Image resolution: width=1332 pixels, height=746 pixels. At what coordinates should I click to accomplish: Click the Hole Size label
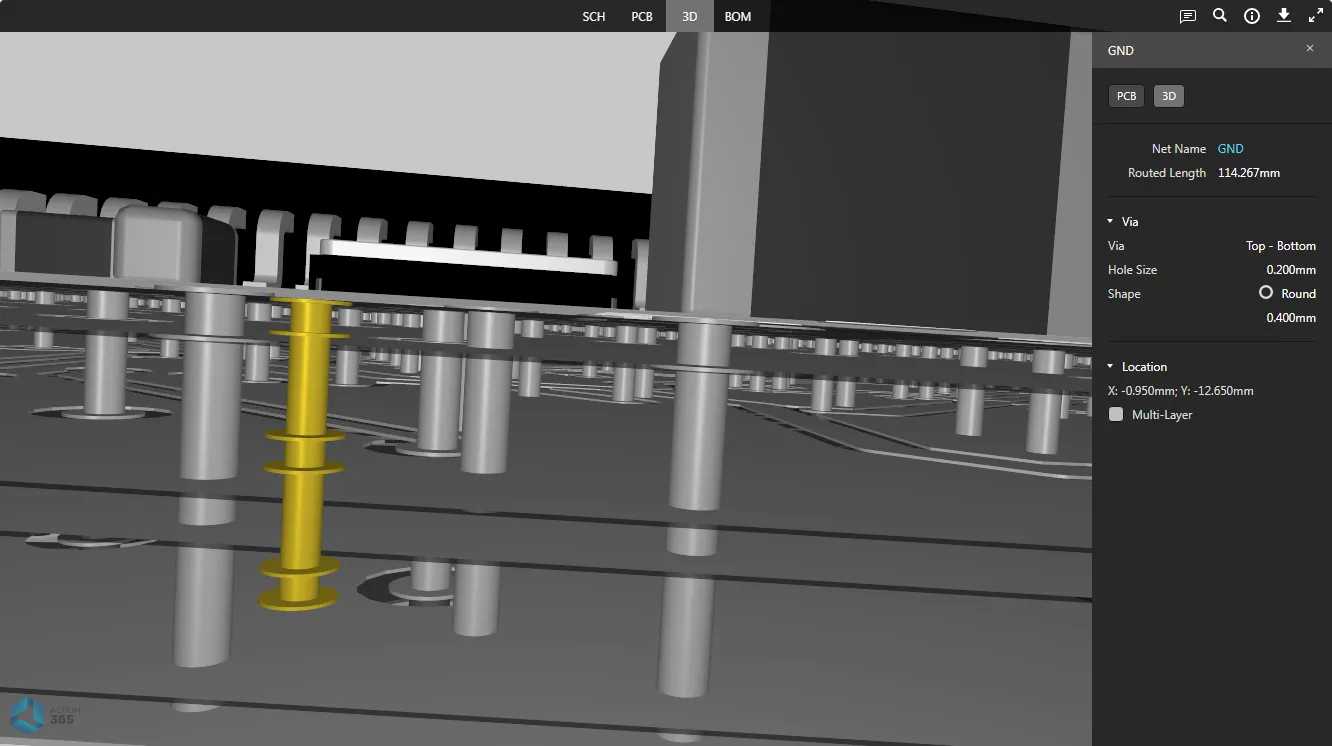point(1132,270)
